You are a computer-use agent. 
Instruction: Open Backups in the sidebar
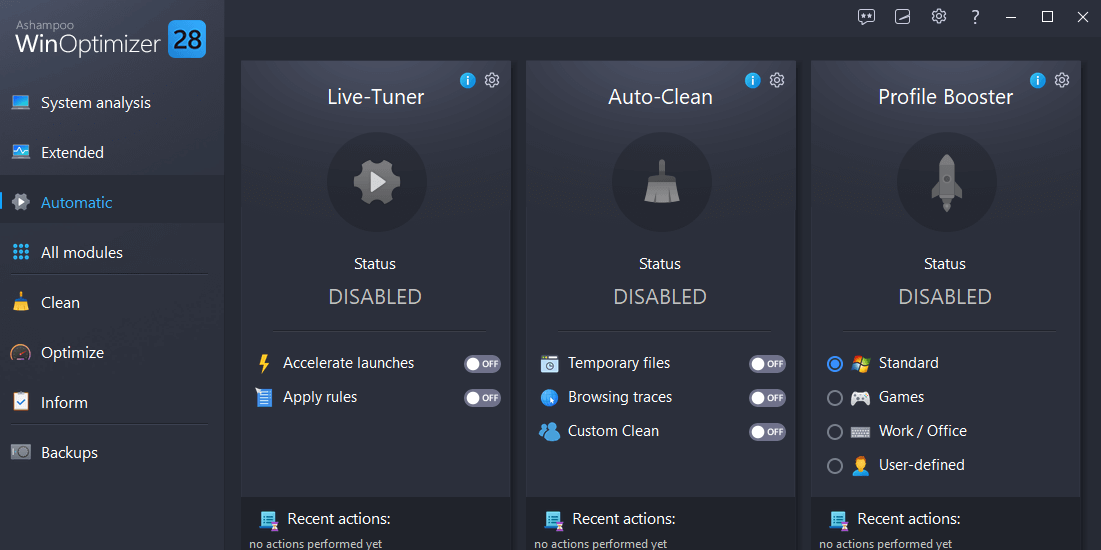(112, 452)
